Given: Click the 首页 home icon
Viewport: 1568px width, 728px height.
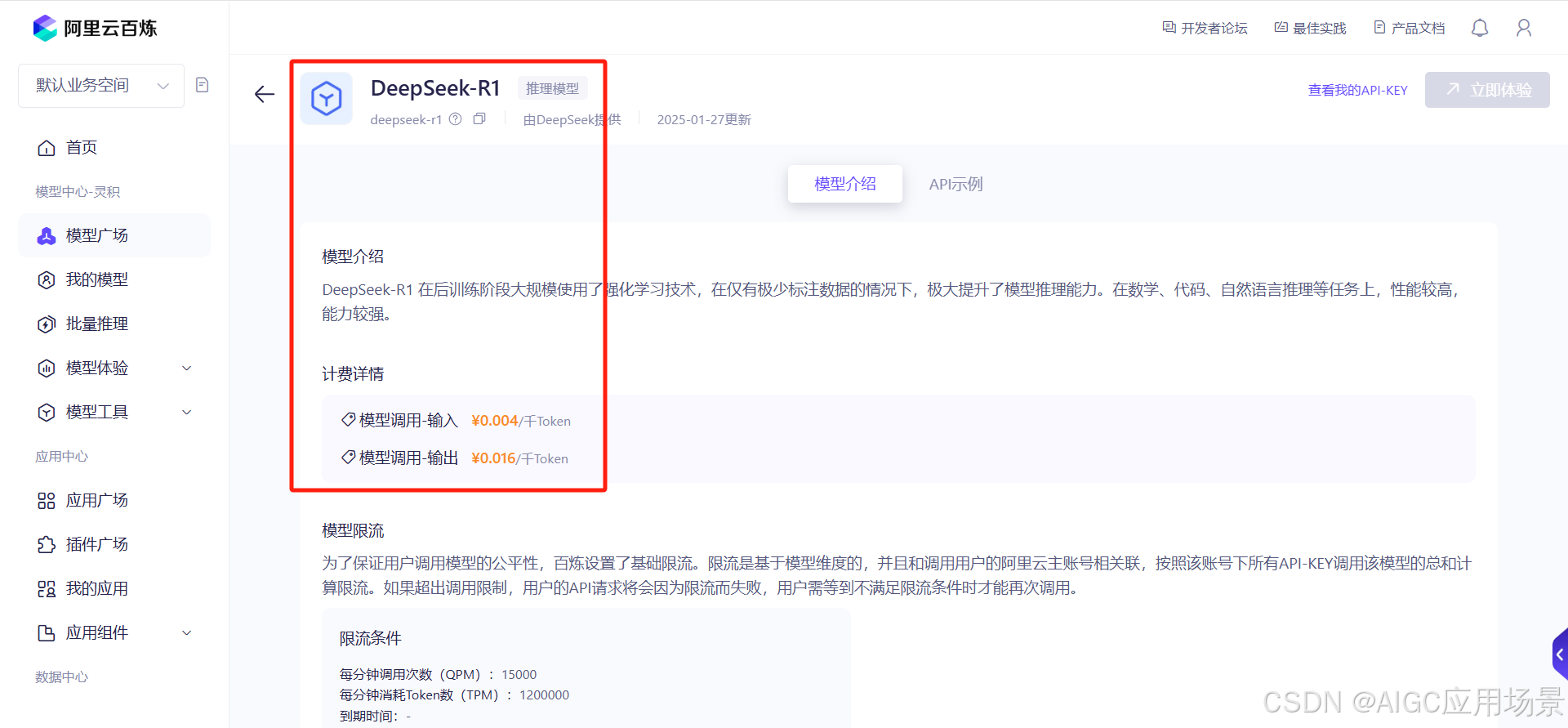Looking at the screenshot, I should pos(47,148).
